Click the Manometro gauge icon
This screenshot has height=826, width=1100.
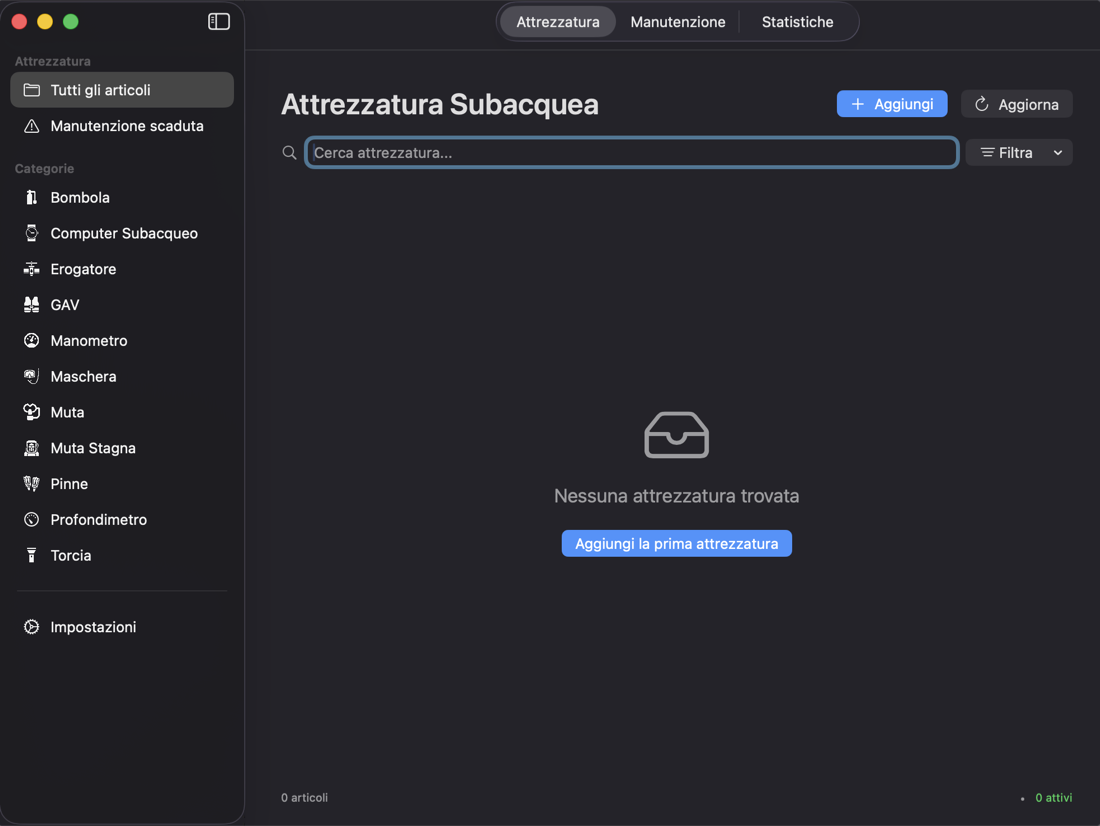(x=32, y=341)
